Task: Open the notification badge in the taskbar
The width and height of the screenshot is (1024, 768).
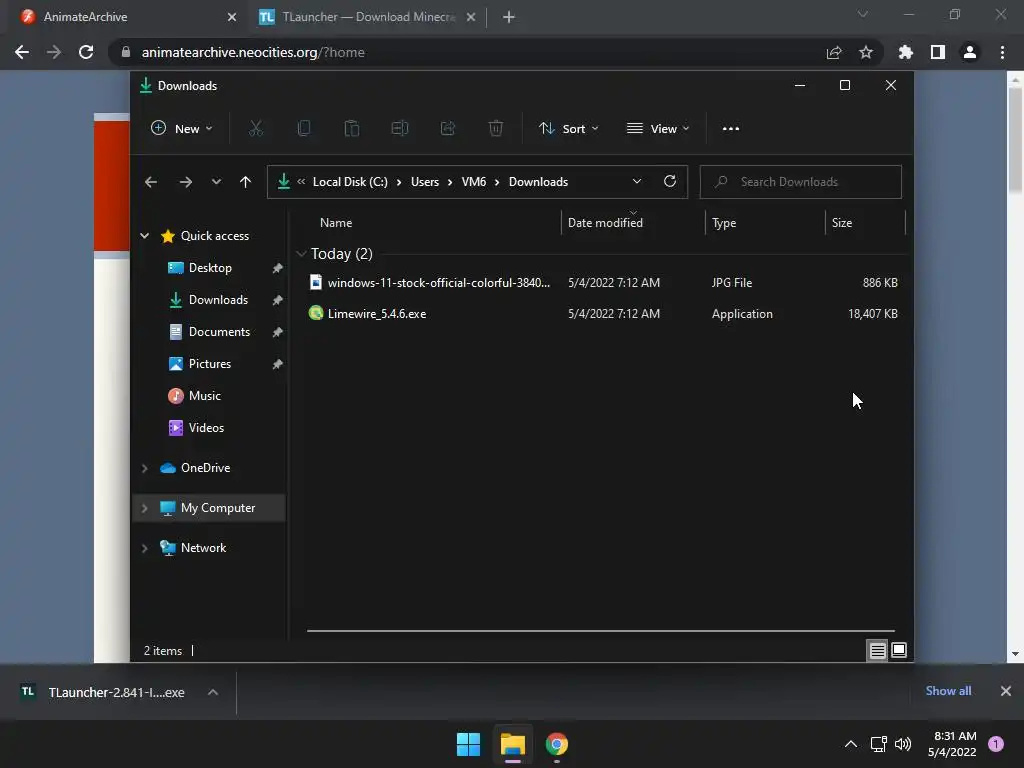Action: 996,743
